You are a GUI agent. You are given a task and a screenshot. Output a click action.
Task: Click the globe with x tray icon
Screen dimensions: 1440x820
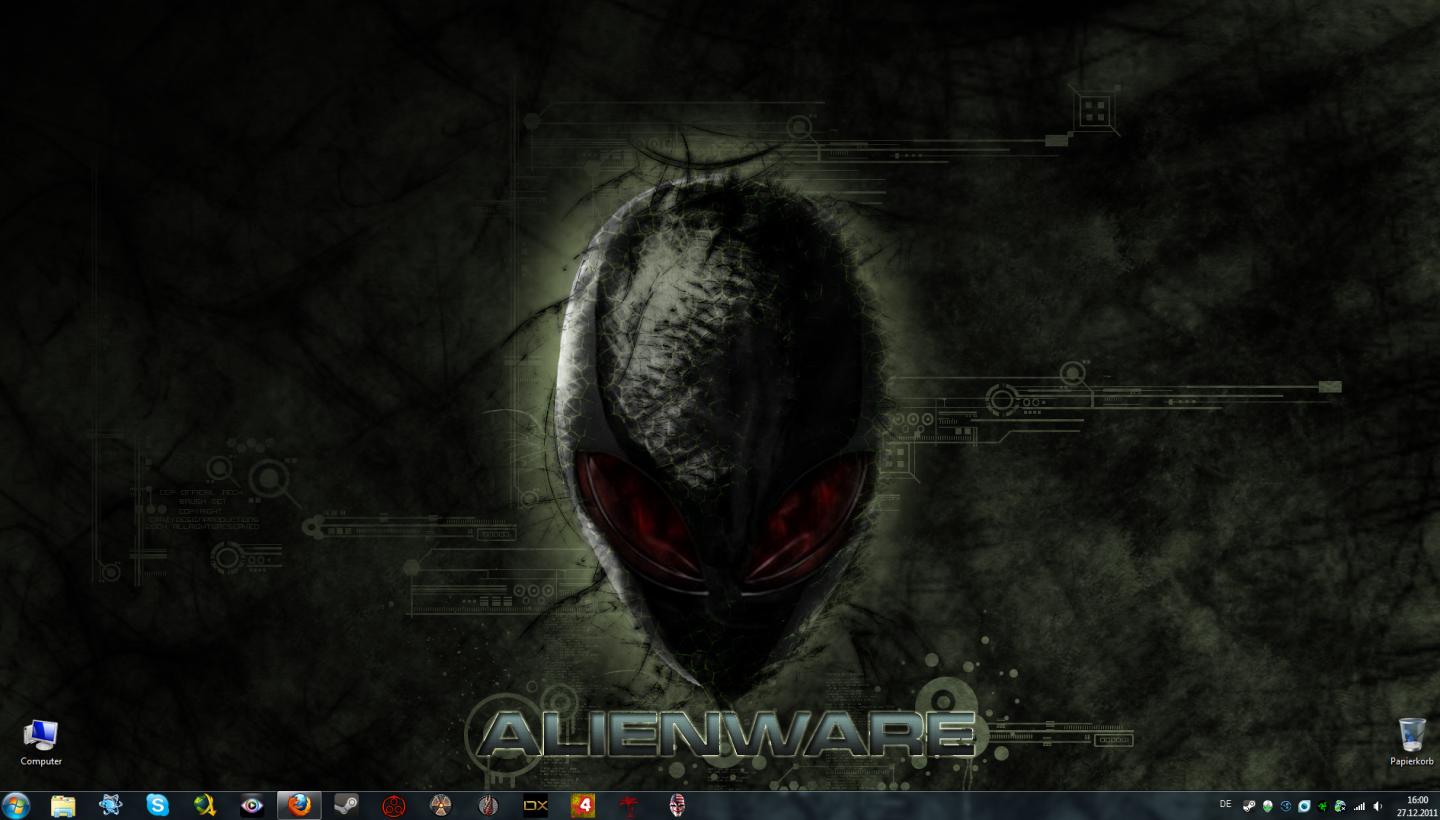[1340, 806]
